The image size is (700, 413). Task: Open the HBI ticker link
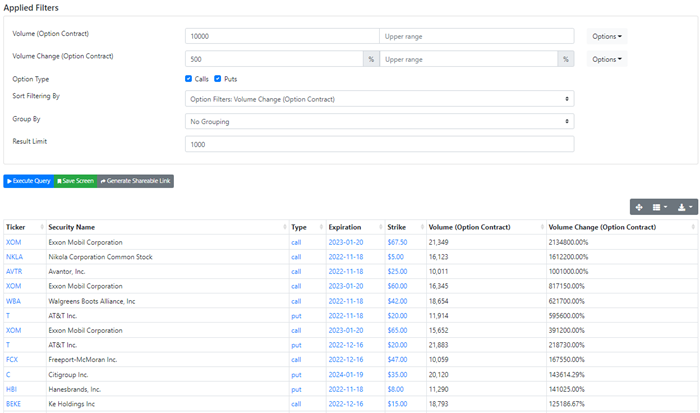click(x=11, y=389)
